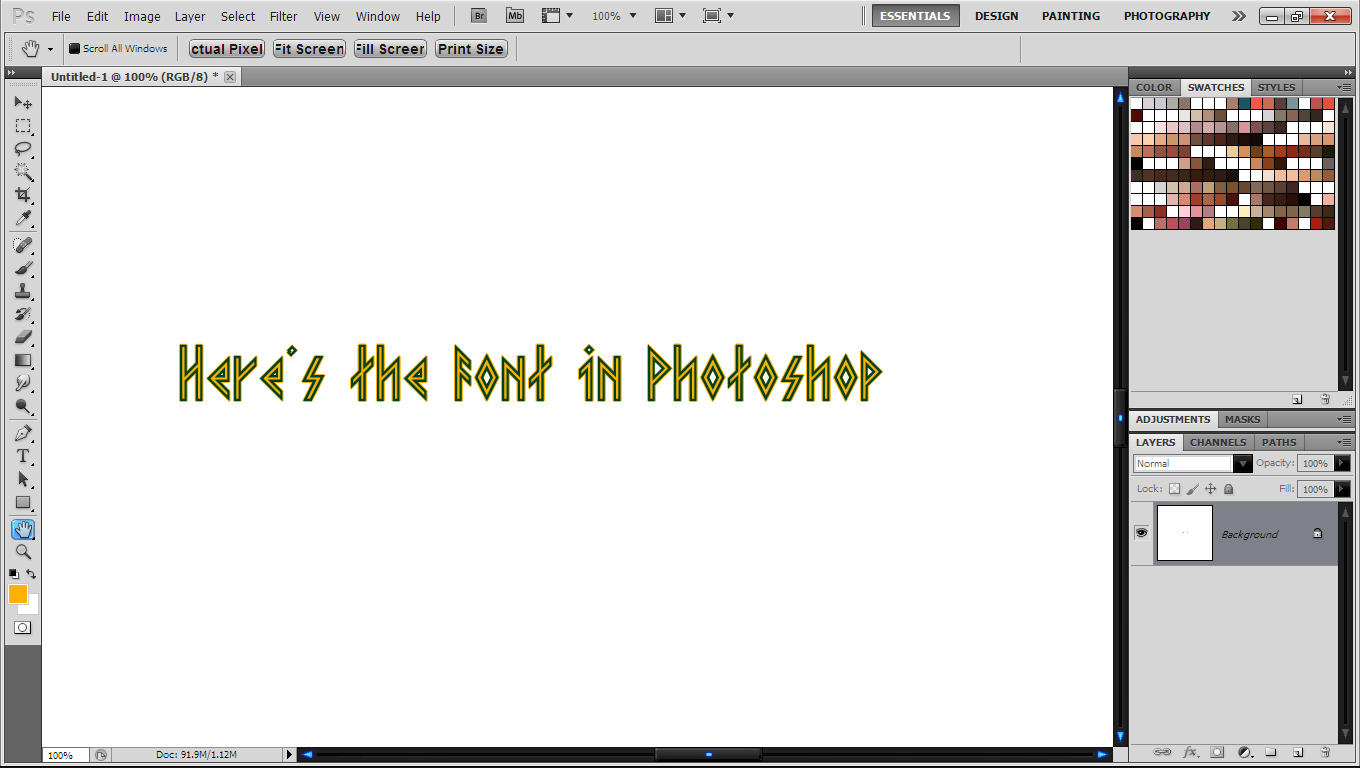Toggle Lock all
Screen dimensions: 1360x768
[1229, 489]
